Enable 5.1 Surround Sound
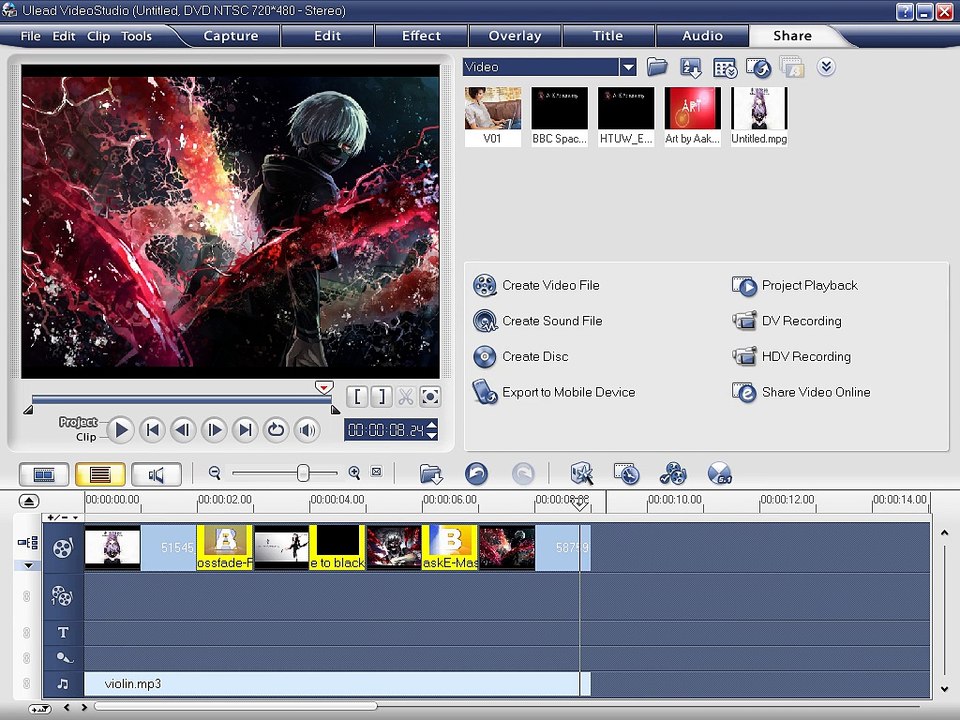The width and height of the screenshot is (960, 720). [719, 473]
